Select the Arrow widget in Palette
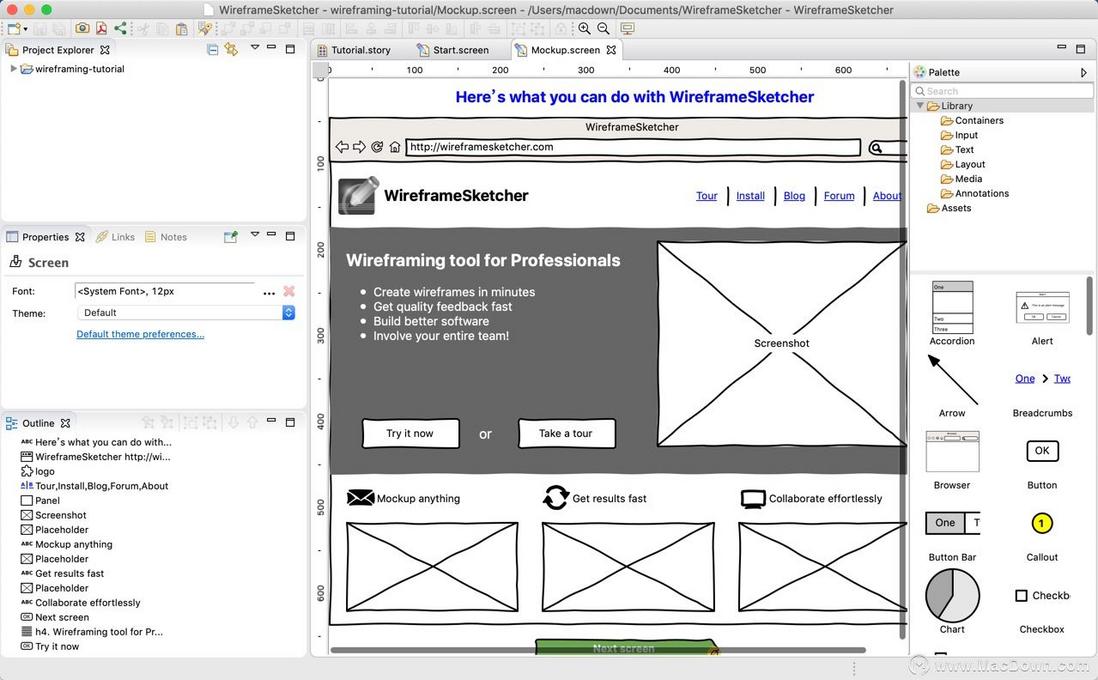The image size is (1098, 680). [x=952, y=386]
